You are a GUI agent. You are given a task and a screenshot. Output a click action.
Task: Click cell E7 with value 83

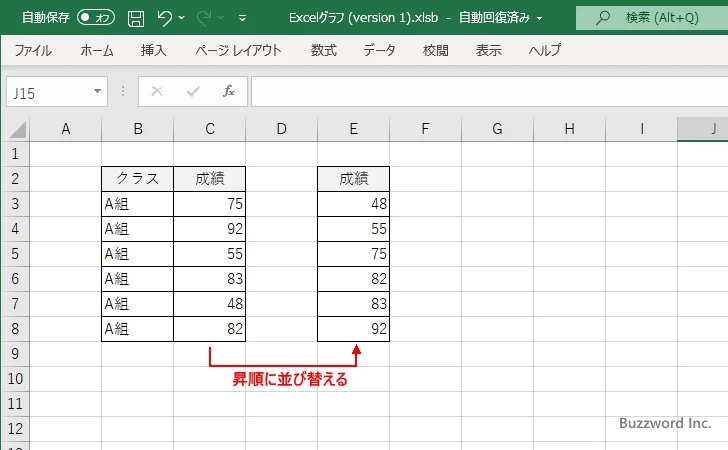click(x=353, y=304)
